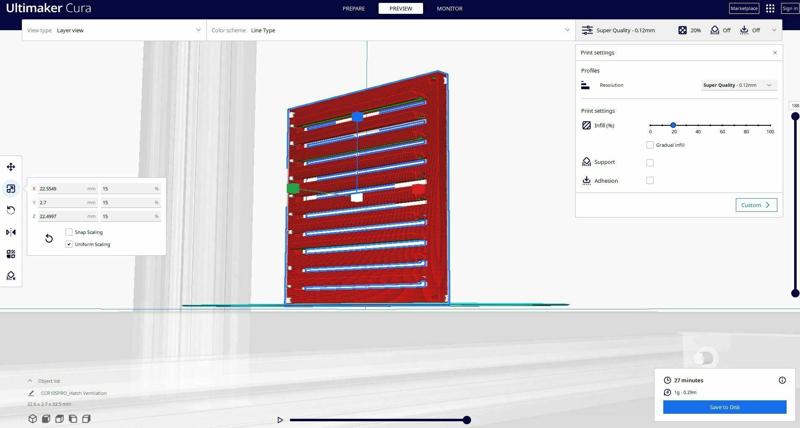Viewport: 800px width, 428px height.
Task: Enable Snap Scaling checkbox
Action: click(69, 232)
